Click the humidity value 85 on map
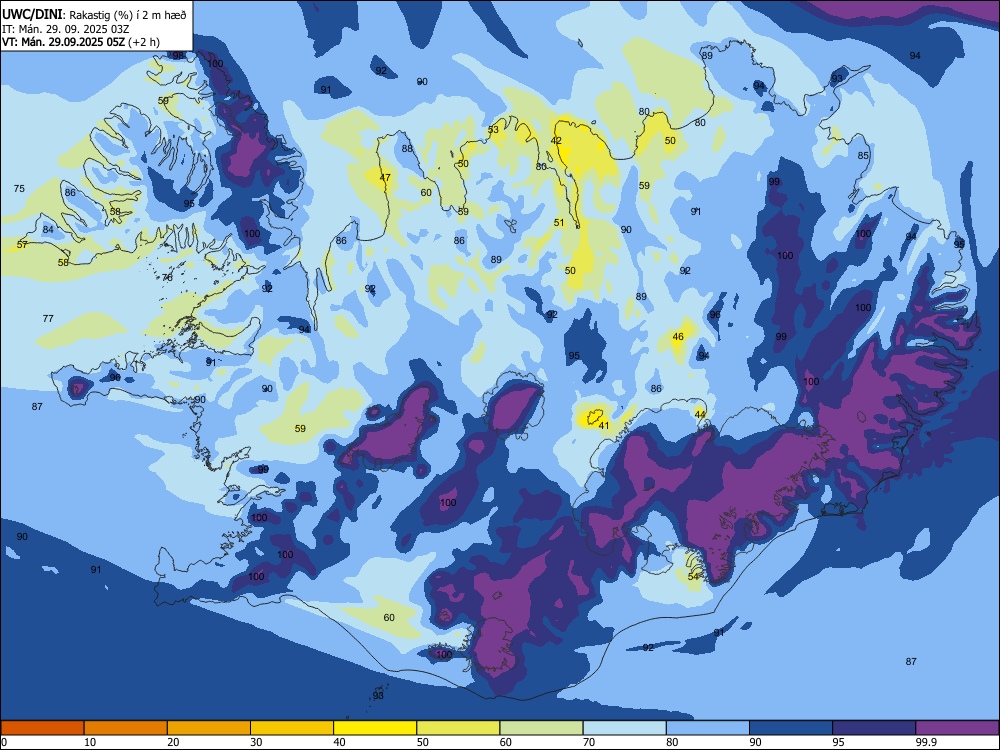 click(x=864, y=156)
